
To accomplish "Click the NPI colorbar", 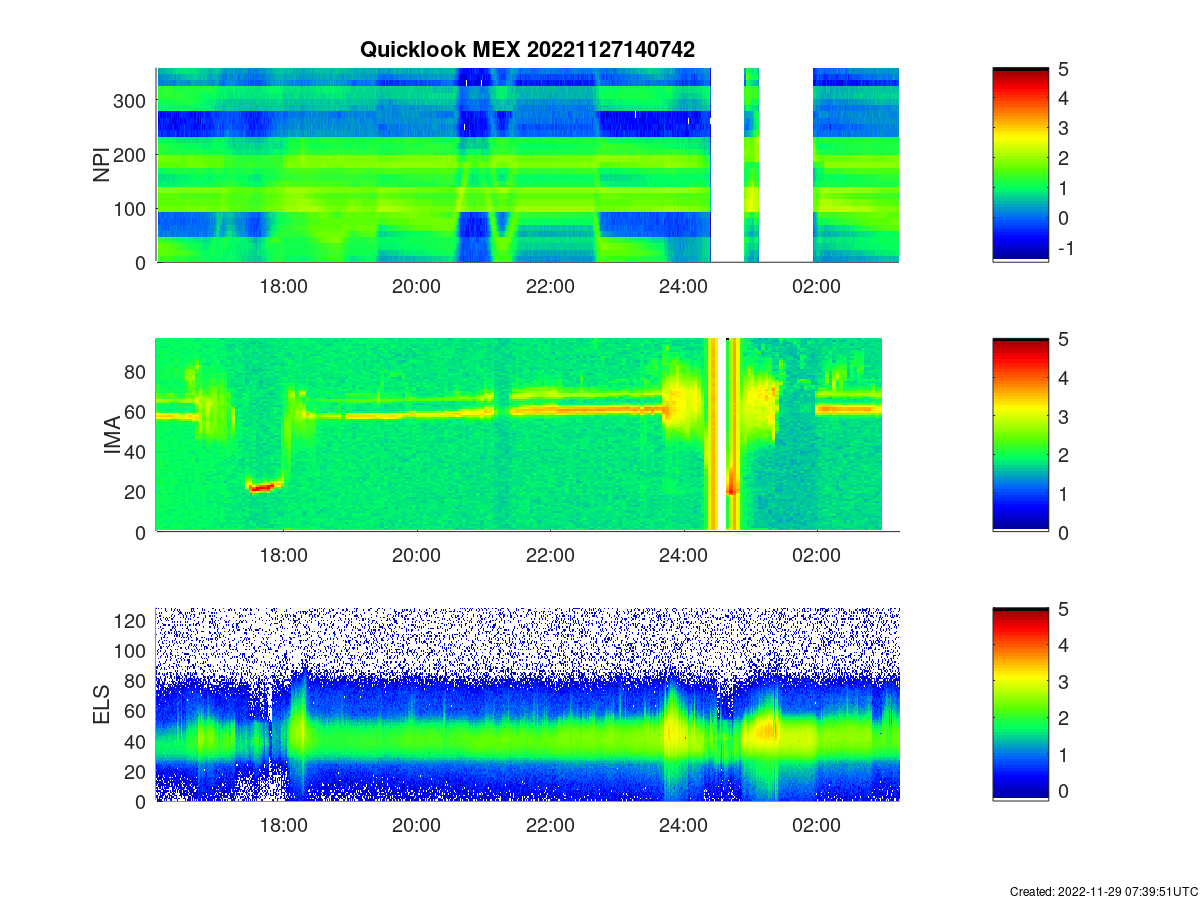I will click(1020, 165).
